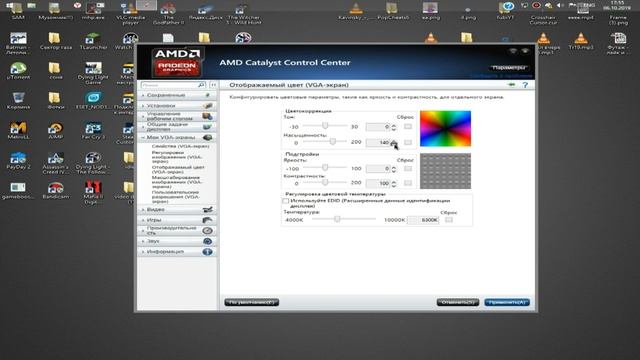Select Свойства (VGA-экран) in the tree
Viewport: 640px width, 360px height.
pos(180,146)
